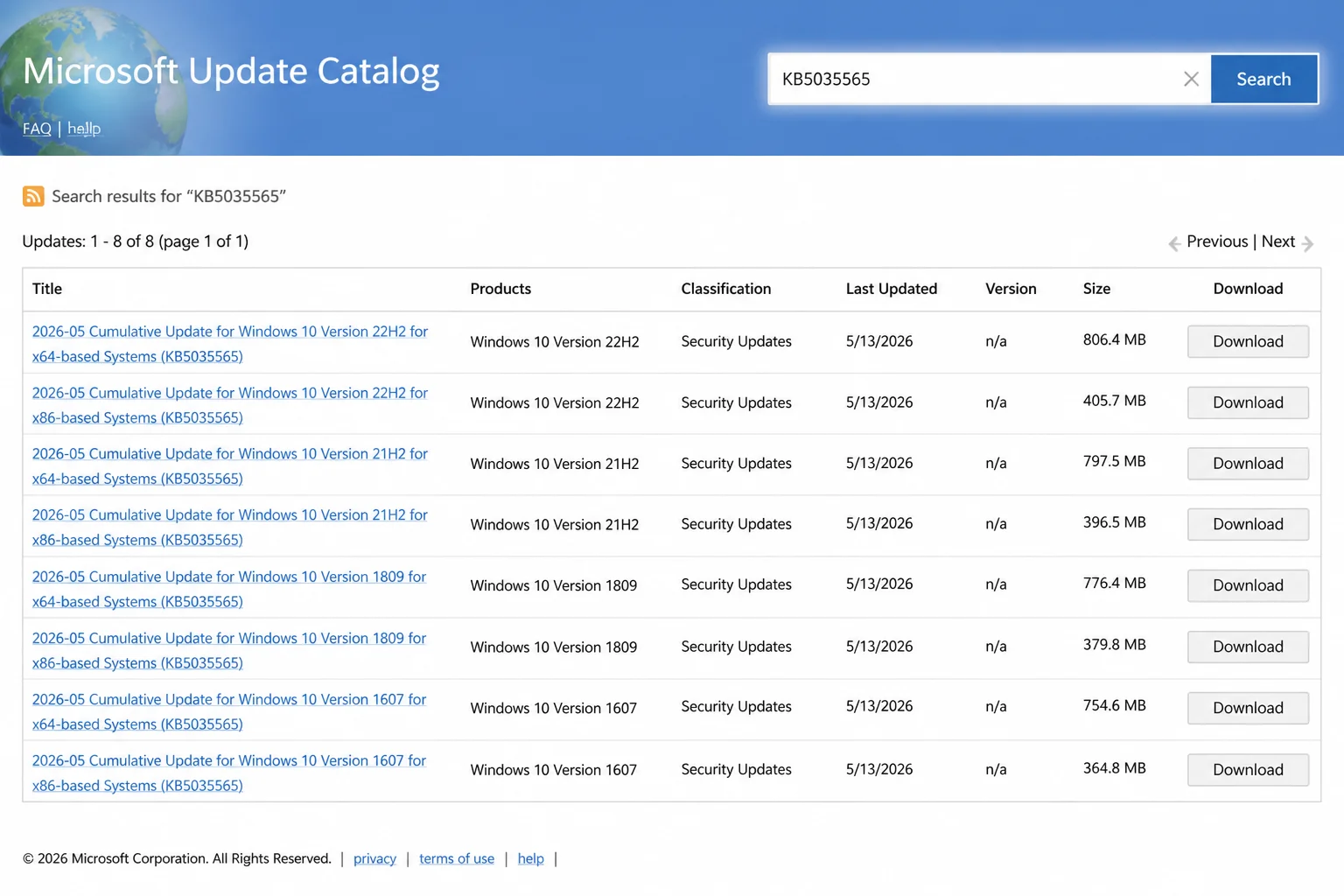The height and width of the screenshot is (896, 1344).
Task: Download the 797.5 MB 21H2 x64 update
Action: (x=1248, y=464)
